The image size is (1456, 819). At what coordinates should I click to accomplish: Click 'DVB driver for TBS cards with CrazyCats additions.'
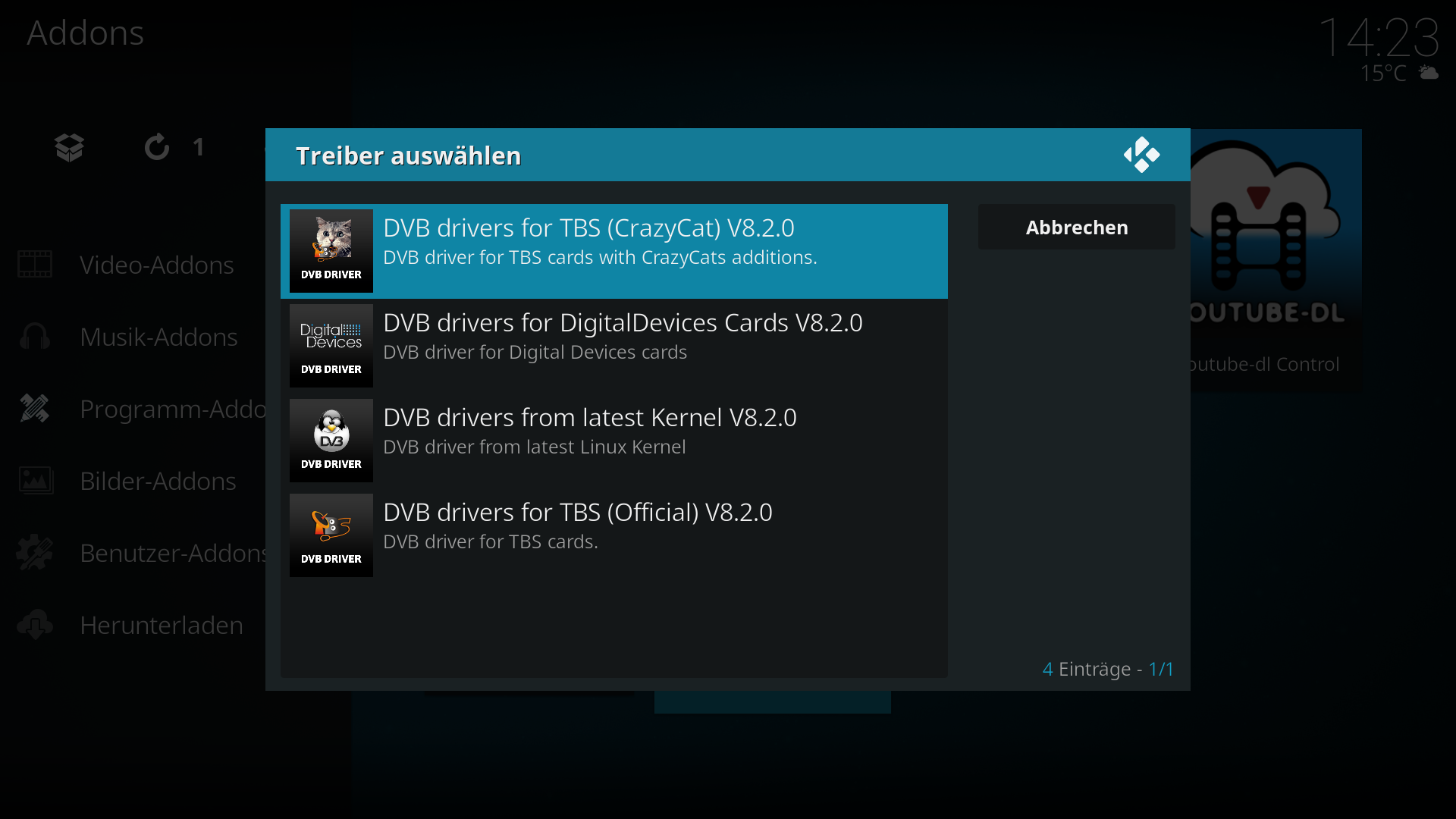click(x=600, y=257)
